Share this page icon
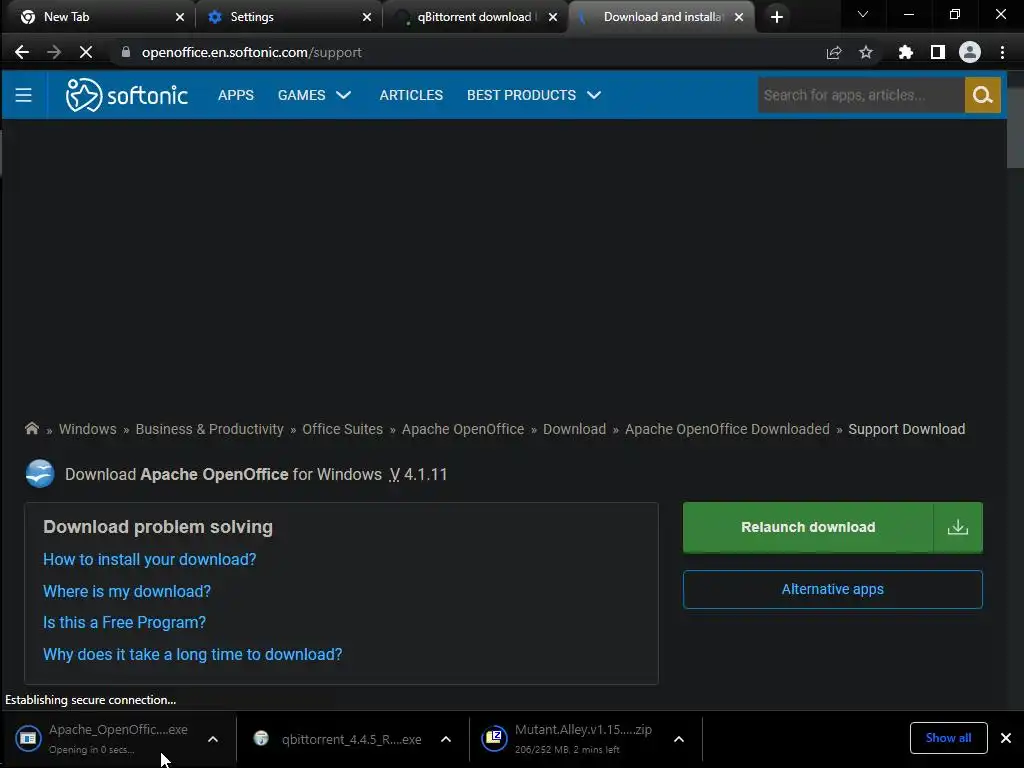Image resolution: width=1024 pixels, height=768 pixels. point(834,52)
